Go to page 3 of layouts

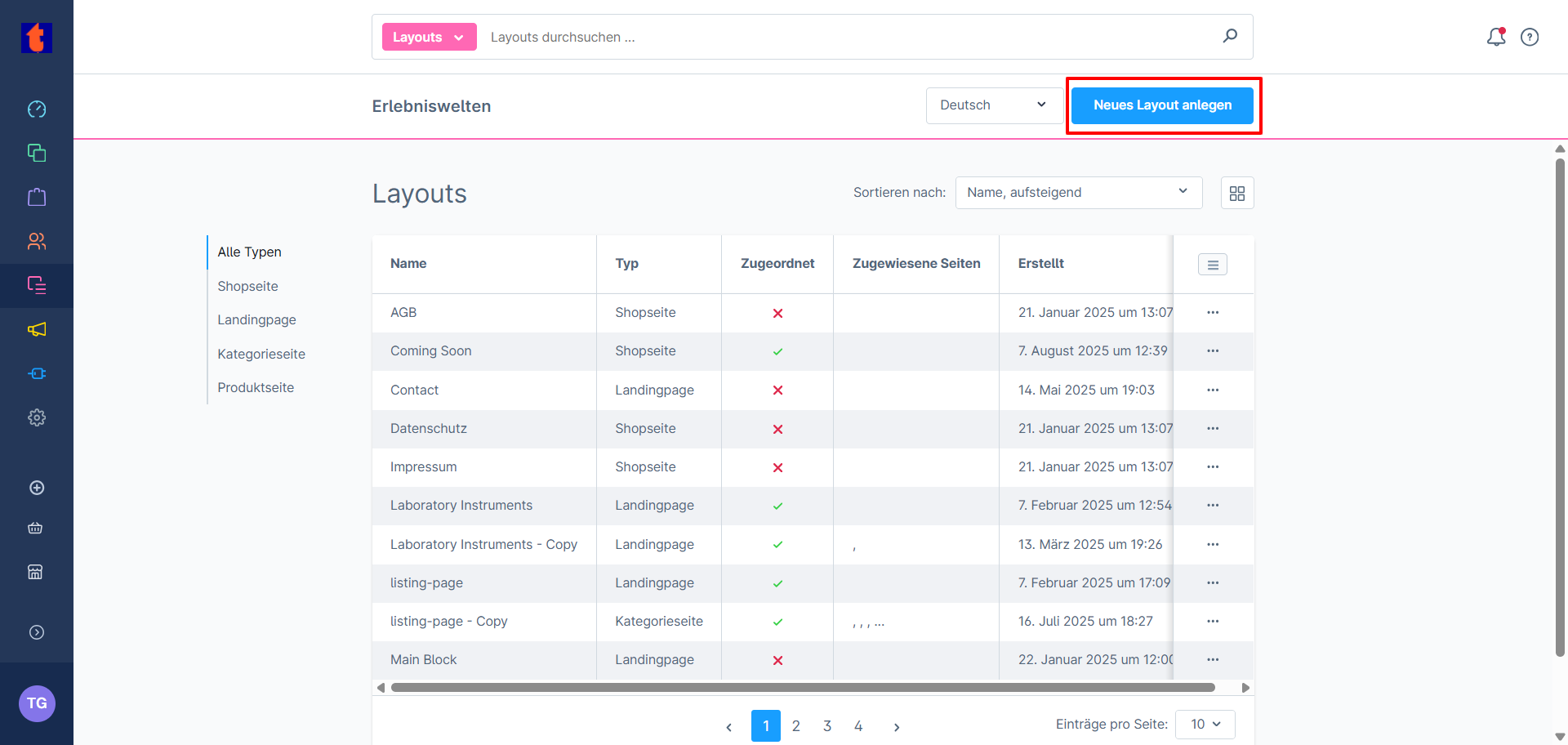(827, 726)
